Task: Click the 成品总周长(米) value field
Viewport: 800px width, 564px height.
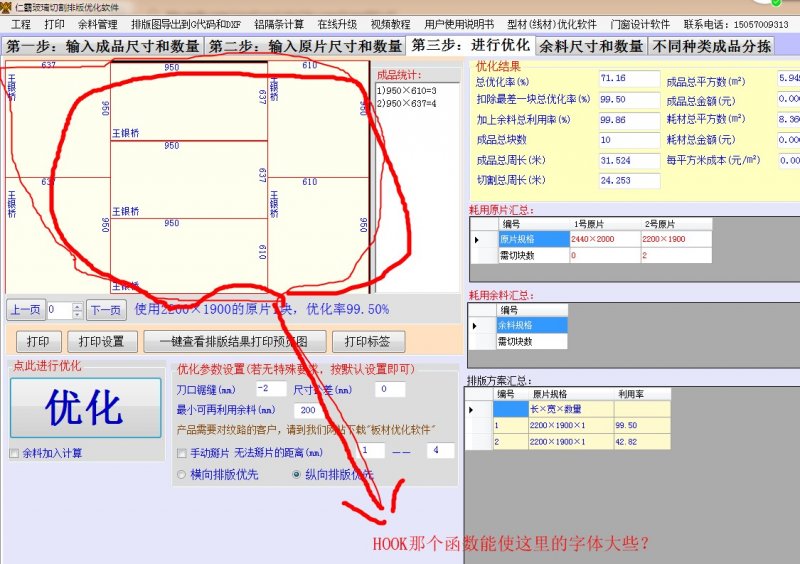Action: 630,160
